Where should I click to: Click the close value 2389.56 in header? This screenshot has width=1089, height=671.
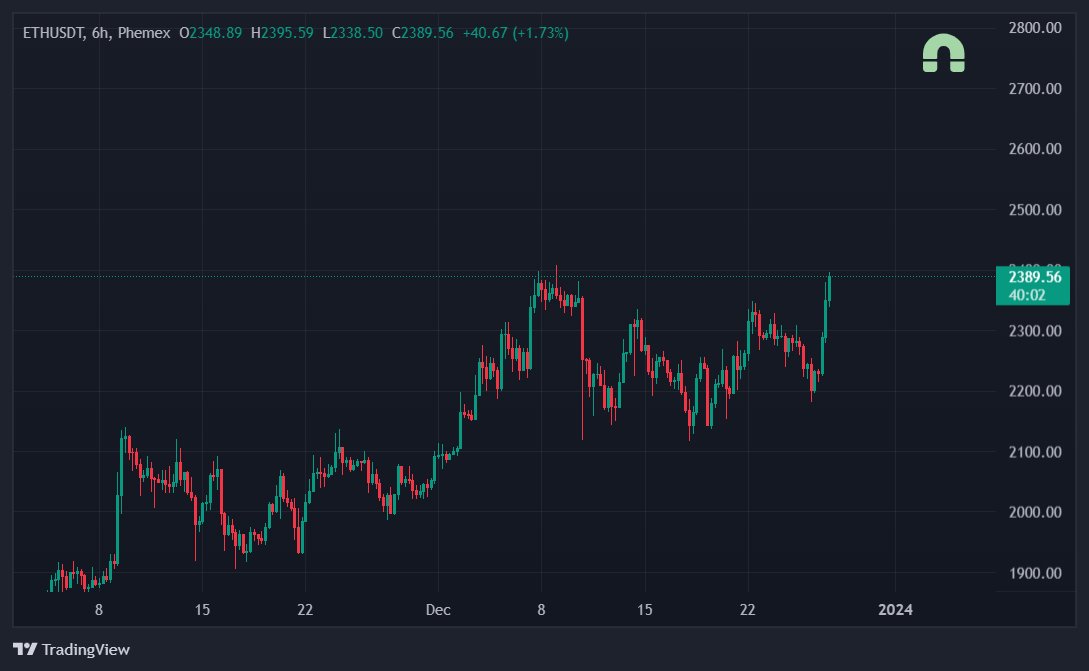pos(427,33)
